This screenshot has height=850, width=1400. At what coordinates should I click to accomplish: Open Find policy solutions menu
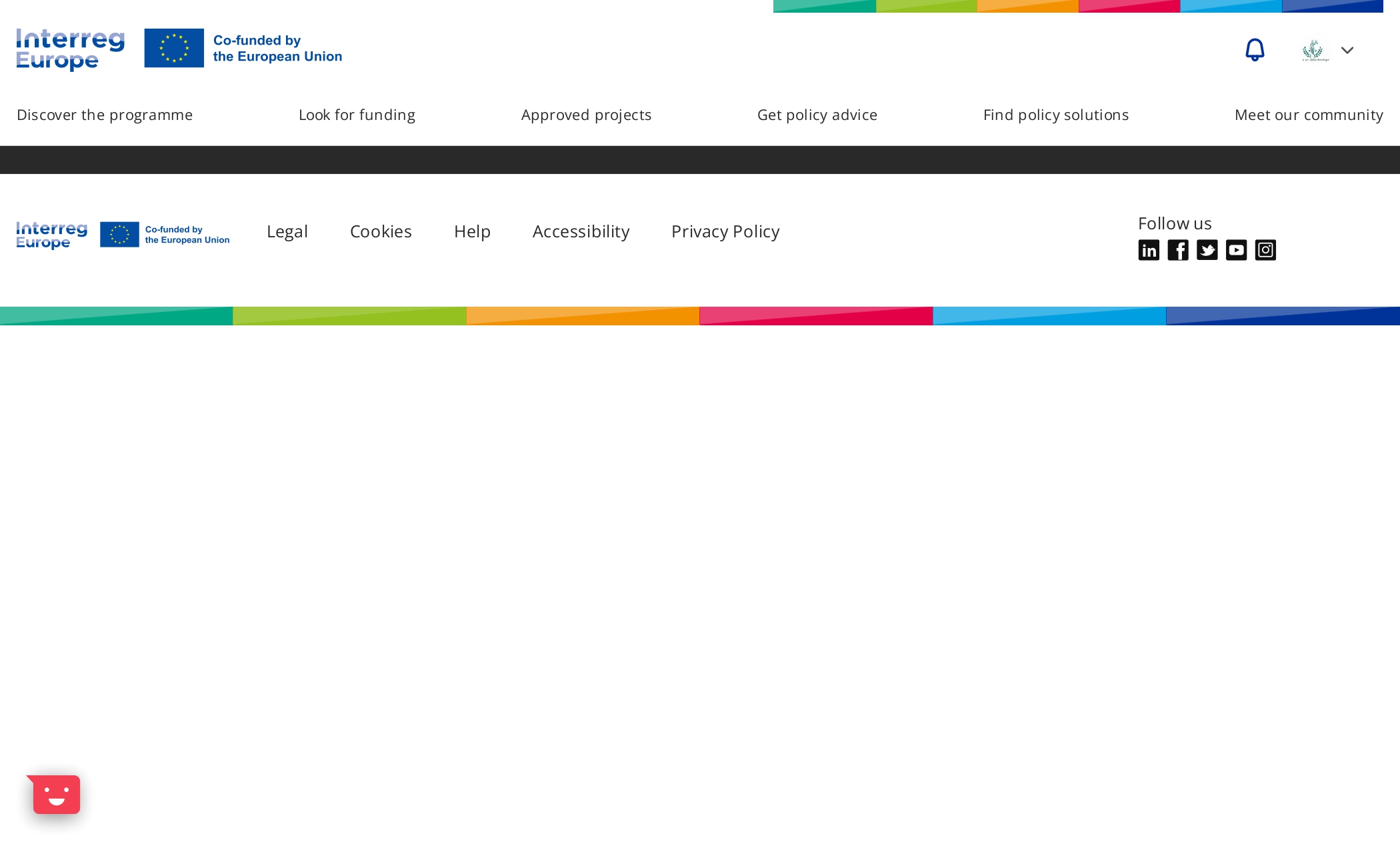click(x=1055, y=115)
